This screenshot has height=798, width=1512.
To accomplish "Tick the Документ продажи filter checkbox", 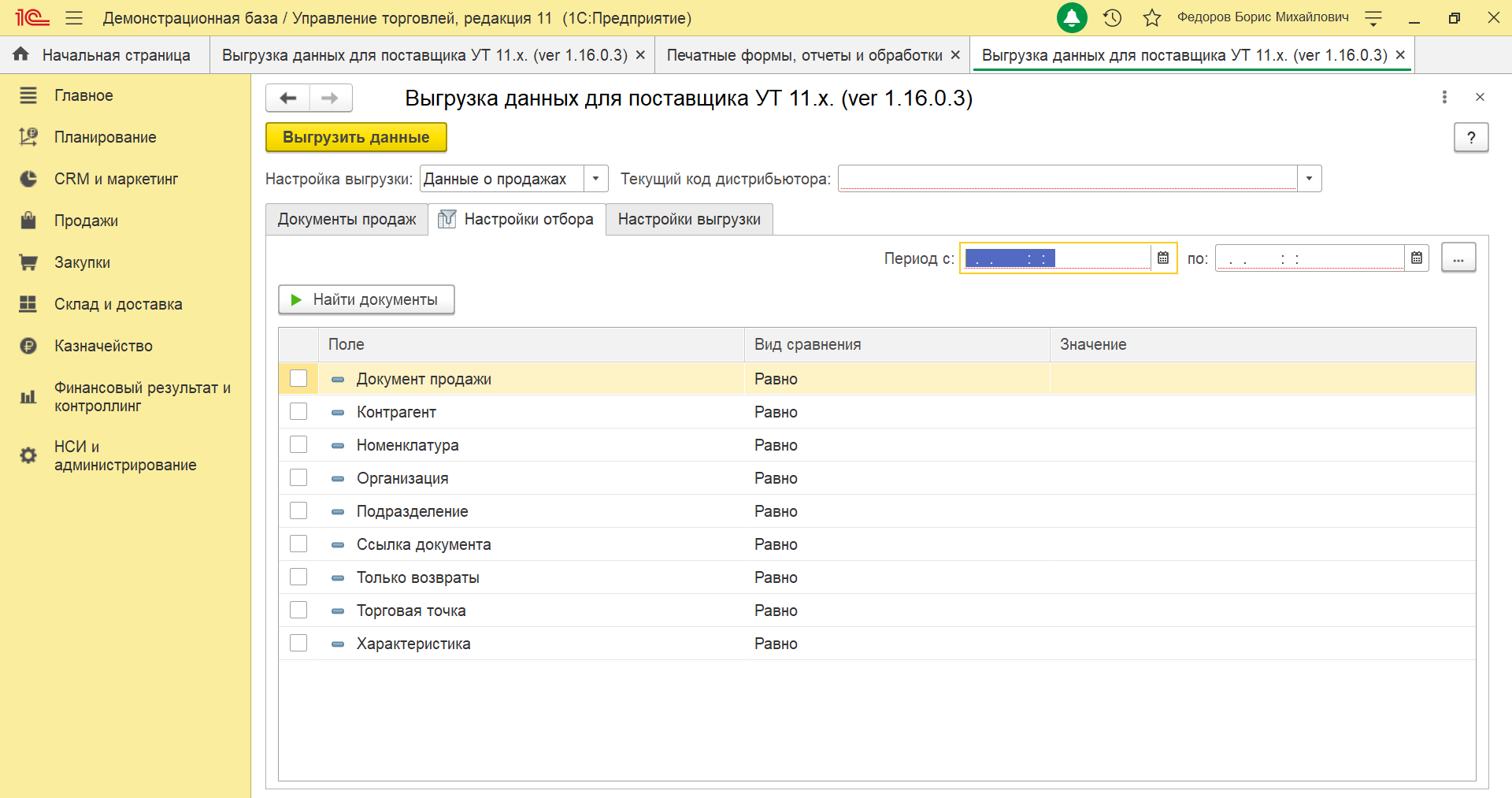I will tap(298, 378).
